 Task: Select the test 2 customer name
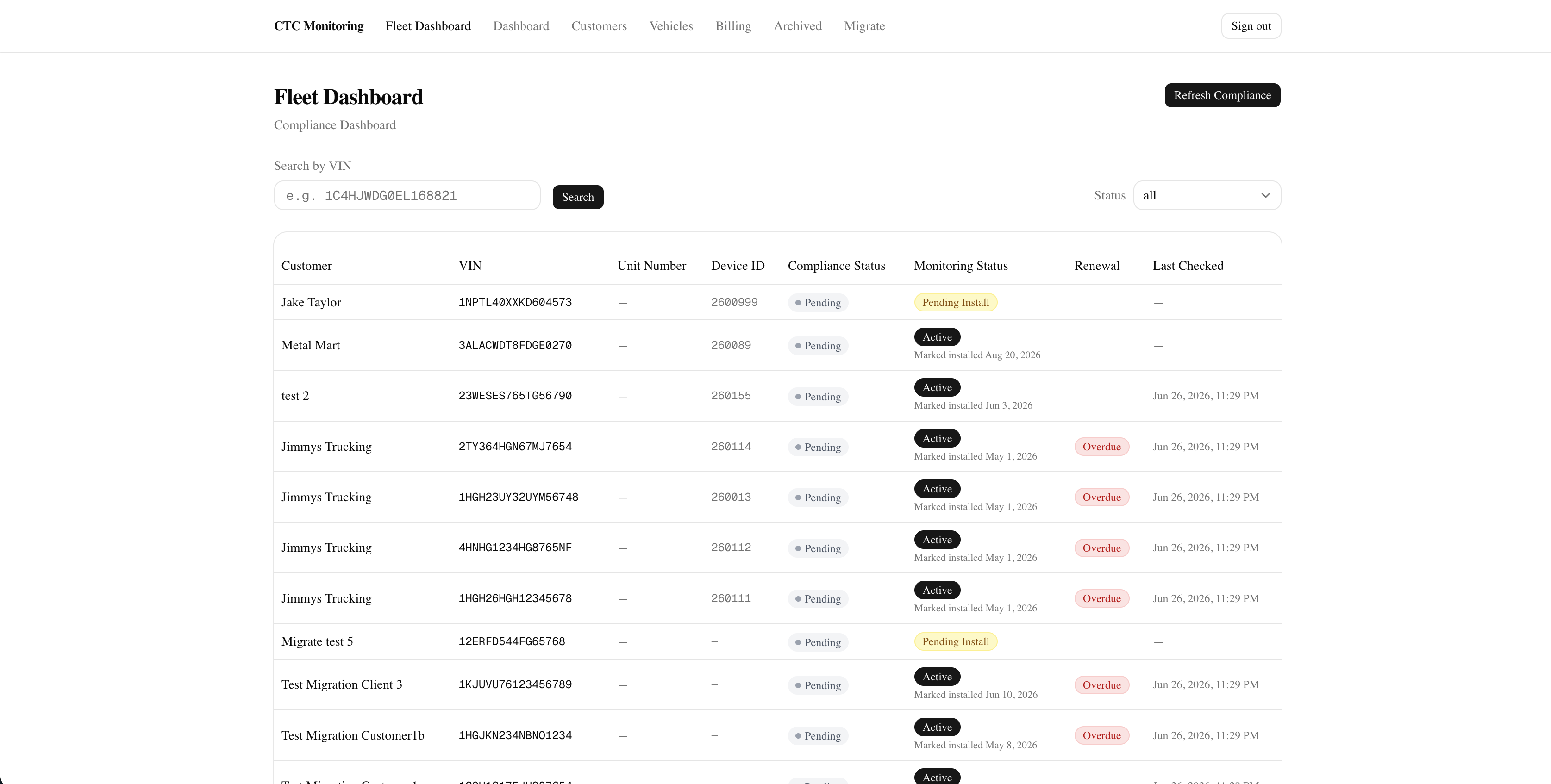[x=295, y=396]
